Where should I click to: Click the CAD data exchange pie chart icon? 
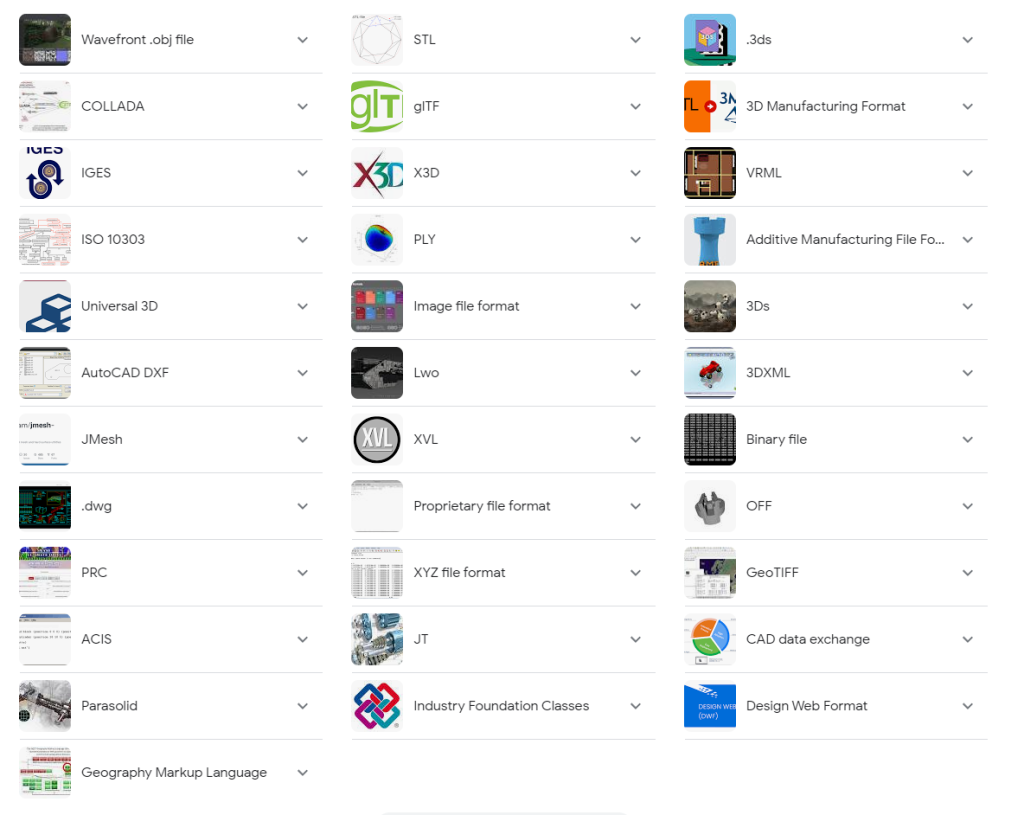(x=710, y=639)
